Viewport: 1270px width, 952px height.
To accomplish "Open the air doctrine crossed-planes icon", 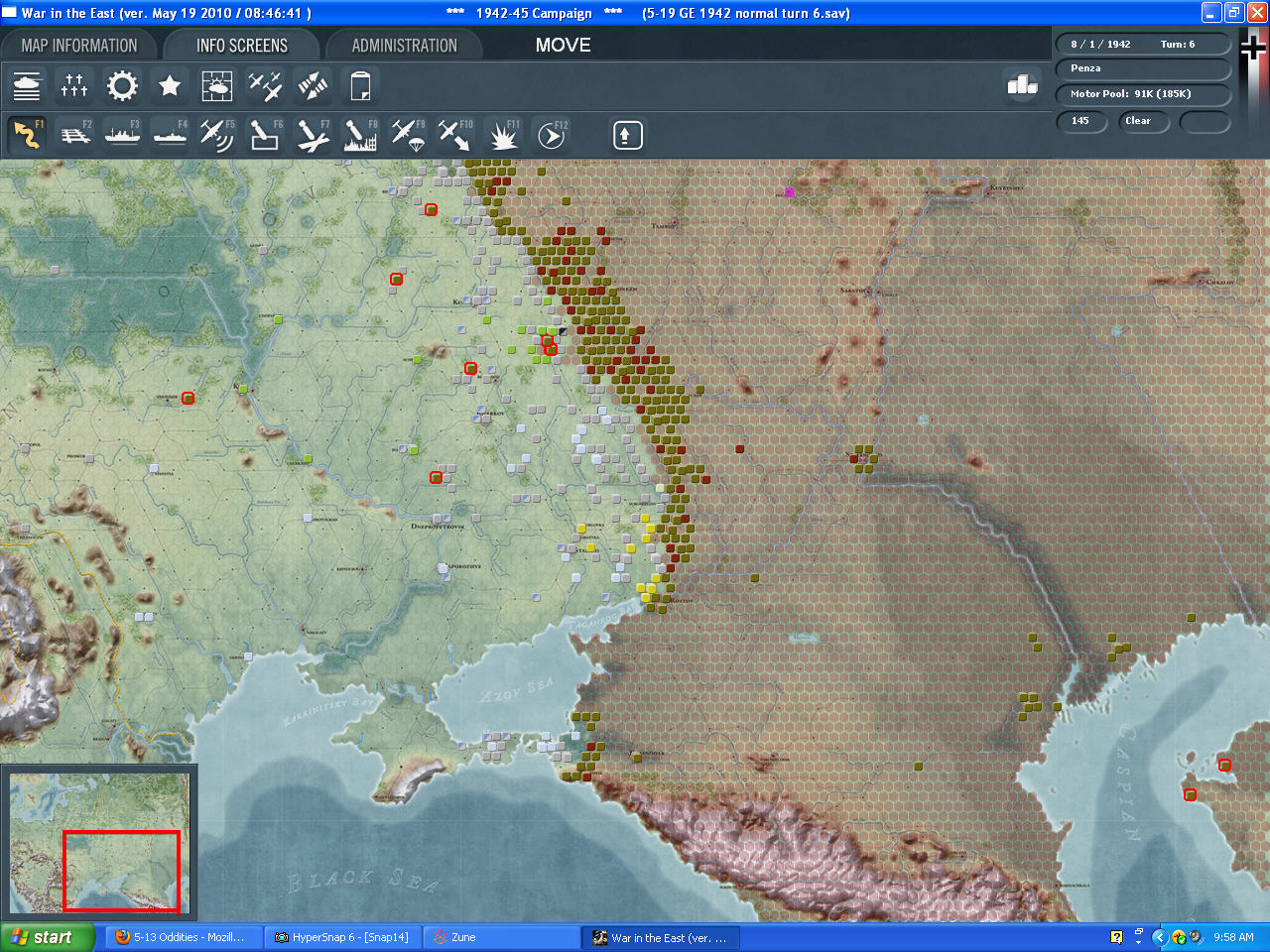I will [265, 86].
